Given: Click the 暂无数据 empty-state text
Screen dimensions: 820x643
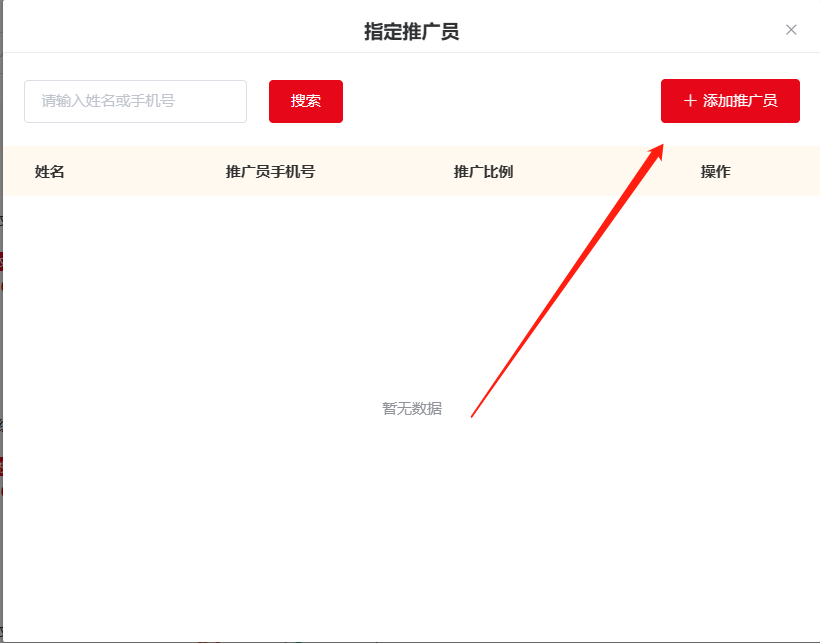Looking at the screenshot, I should (412, 408).
